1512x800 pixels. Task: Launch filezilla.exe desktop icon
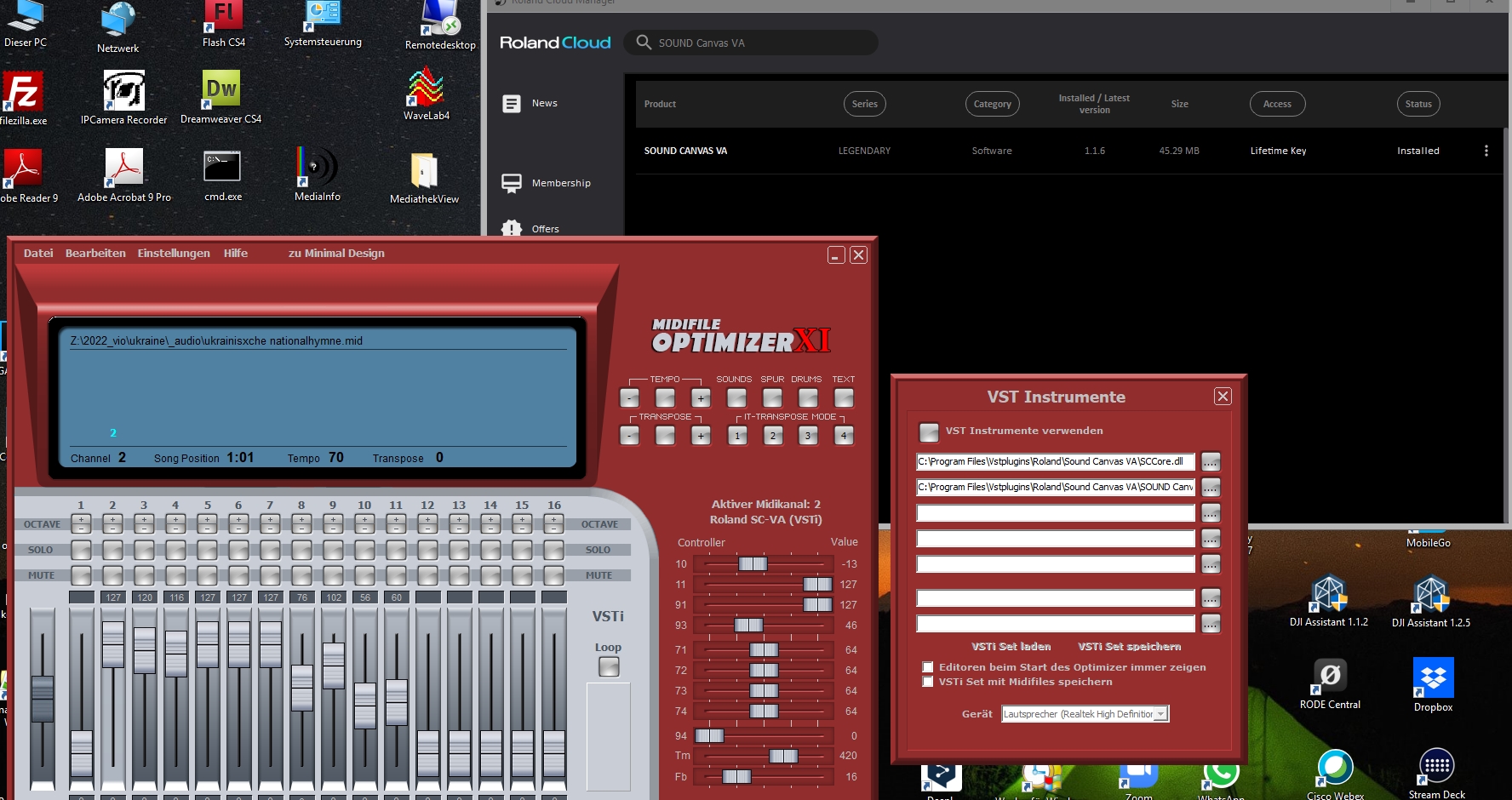click(x=23, y=98)
